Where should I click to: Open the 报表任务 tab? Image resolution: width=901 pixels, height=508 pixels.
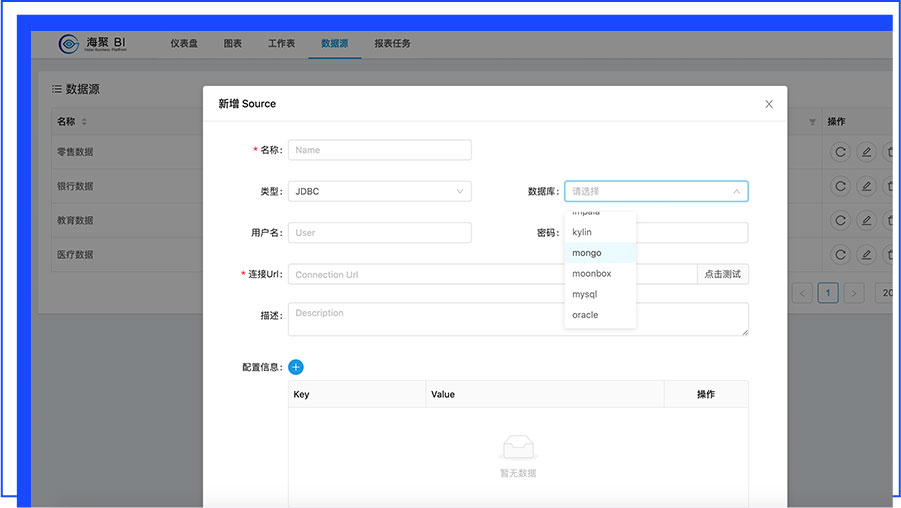coord(392,44)
